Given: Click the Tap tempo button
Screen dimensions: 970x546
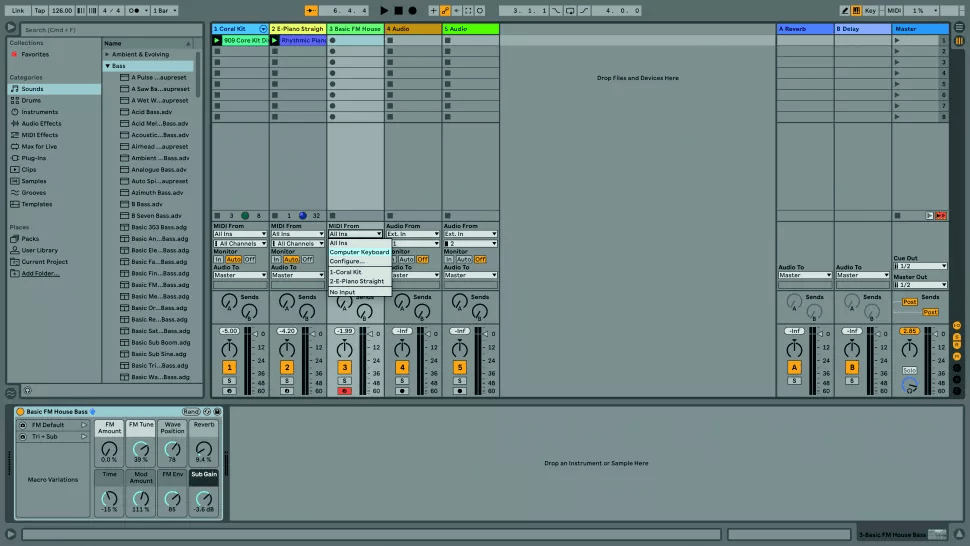Looking at the screenshot, I should (x=39, y=10).
